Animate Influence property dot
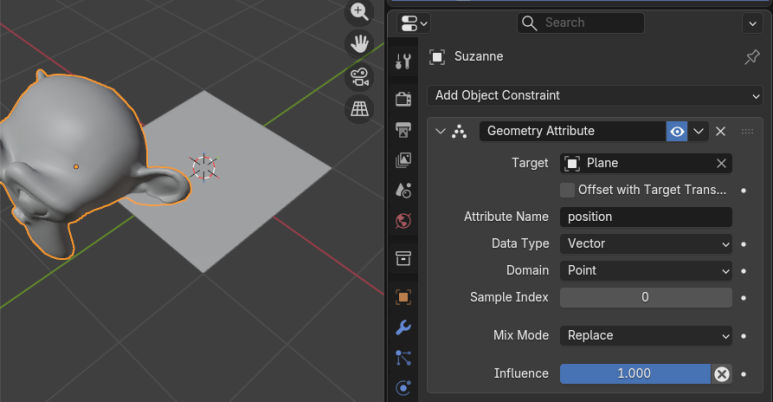Viewport: 773px width, 402px height. point(743,374)
